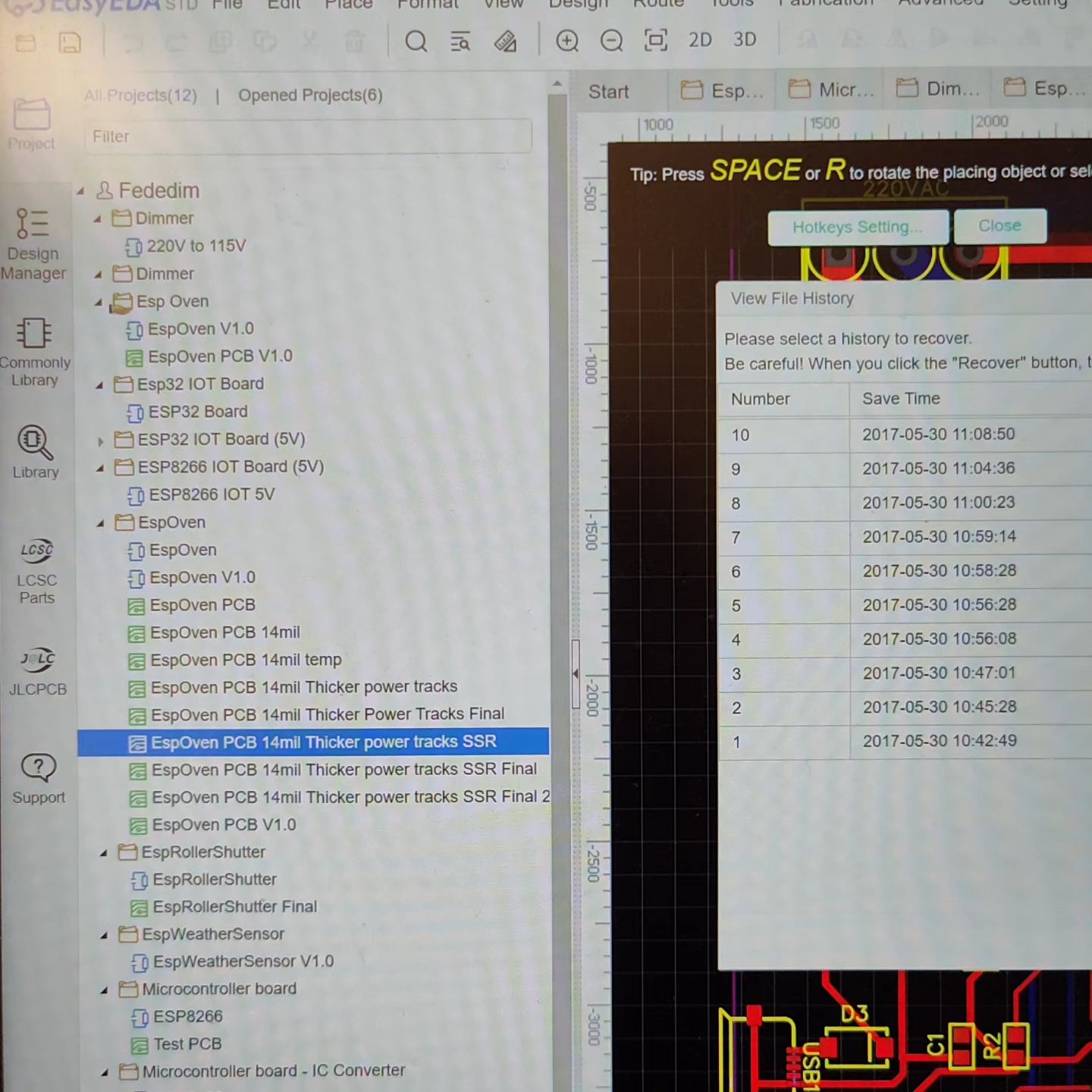The image size is (1092, 1092).
Task: Collapse the Fededim root node
Action: pyautogui.click(x=80, y=191)
